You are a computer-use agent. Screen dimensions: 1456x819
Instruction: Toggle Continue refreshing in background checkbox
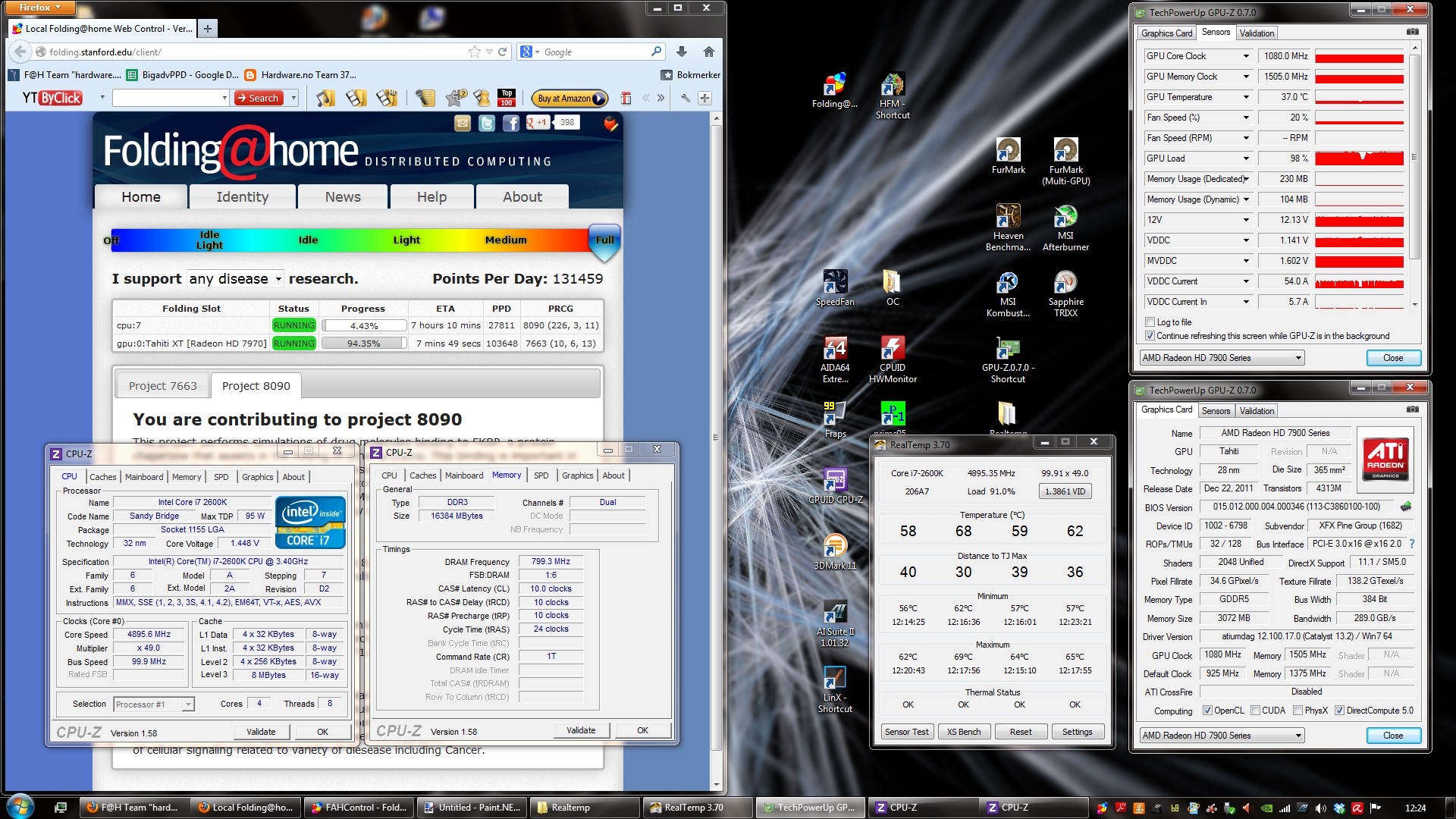click(x=1150, y=336)
